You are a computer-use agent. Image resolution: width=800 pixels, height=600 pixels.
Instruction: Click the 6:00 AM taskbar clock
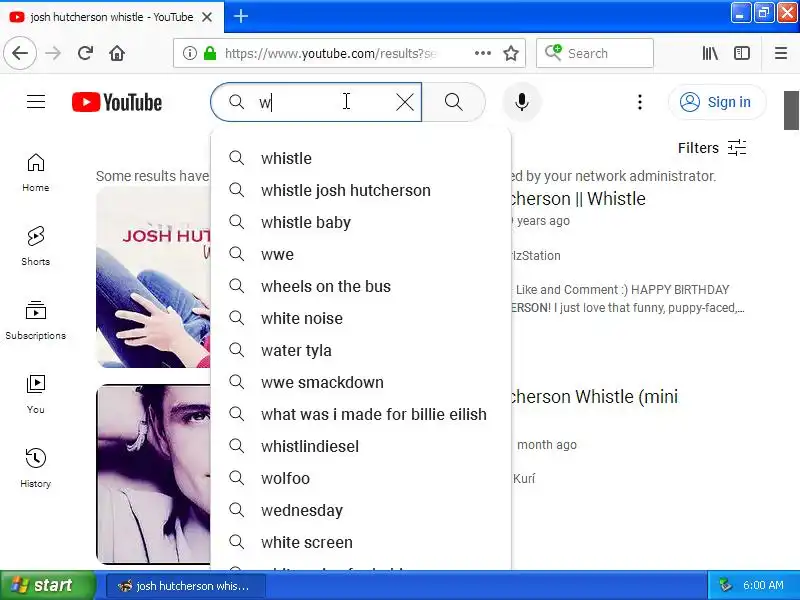coord(763,585)
